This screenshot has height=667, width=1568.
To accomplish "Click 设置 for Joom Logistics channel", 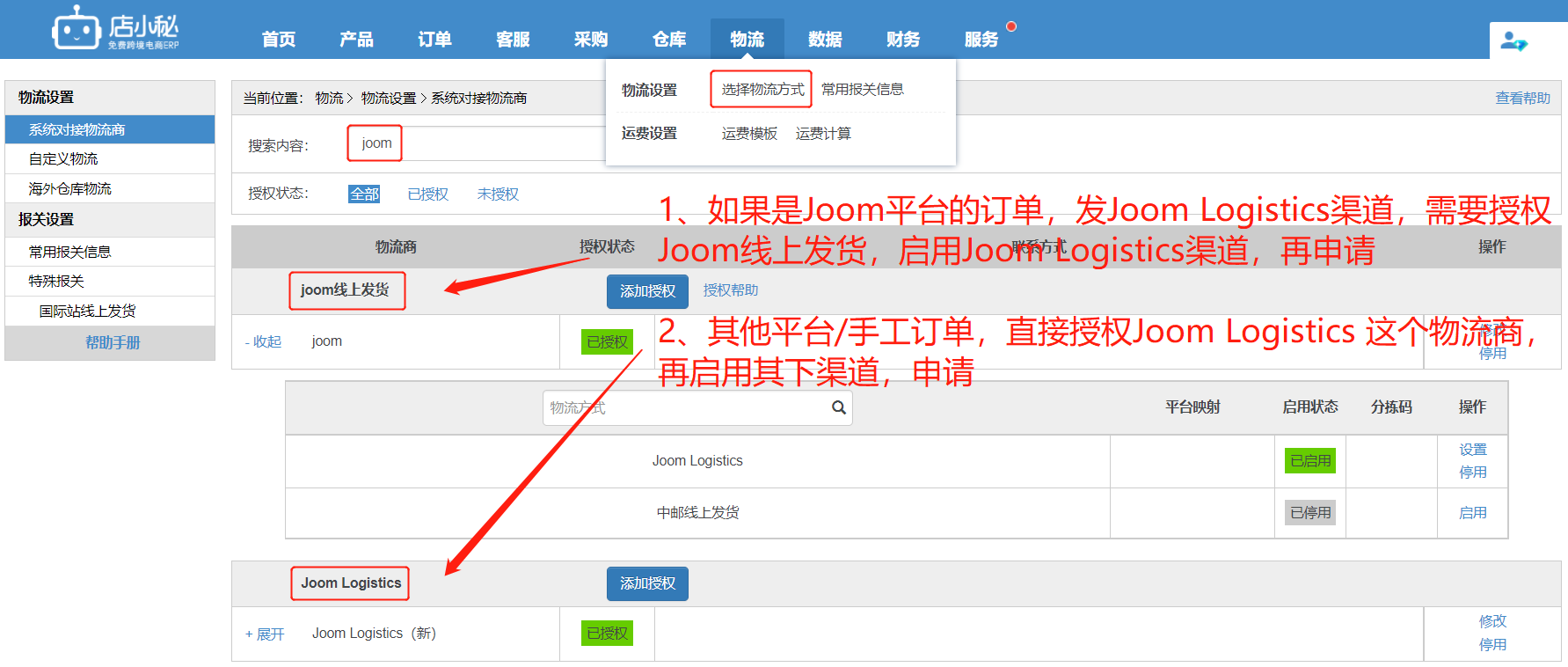I will click(1473, 450).
